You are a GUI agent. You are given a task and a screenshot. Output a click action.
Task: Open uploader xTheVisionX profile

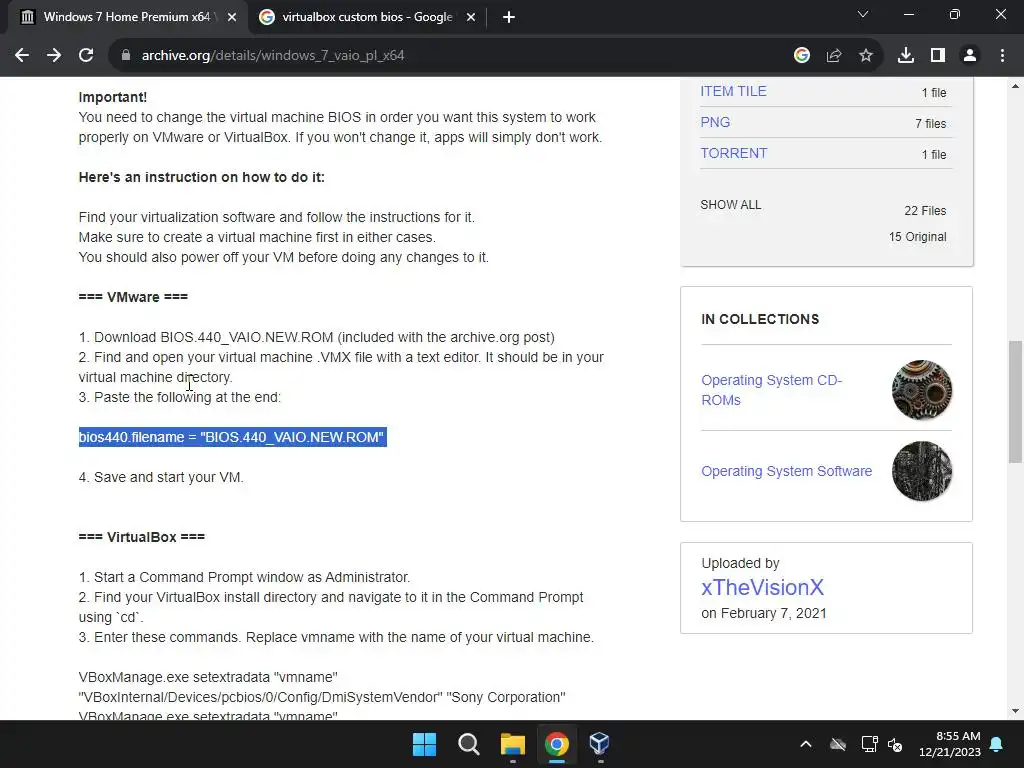pyautogui.click(x=762, y=587)
